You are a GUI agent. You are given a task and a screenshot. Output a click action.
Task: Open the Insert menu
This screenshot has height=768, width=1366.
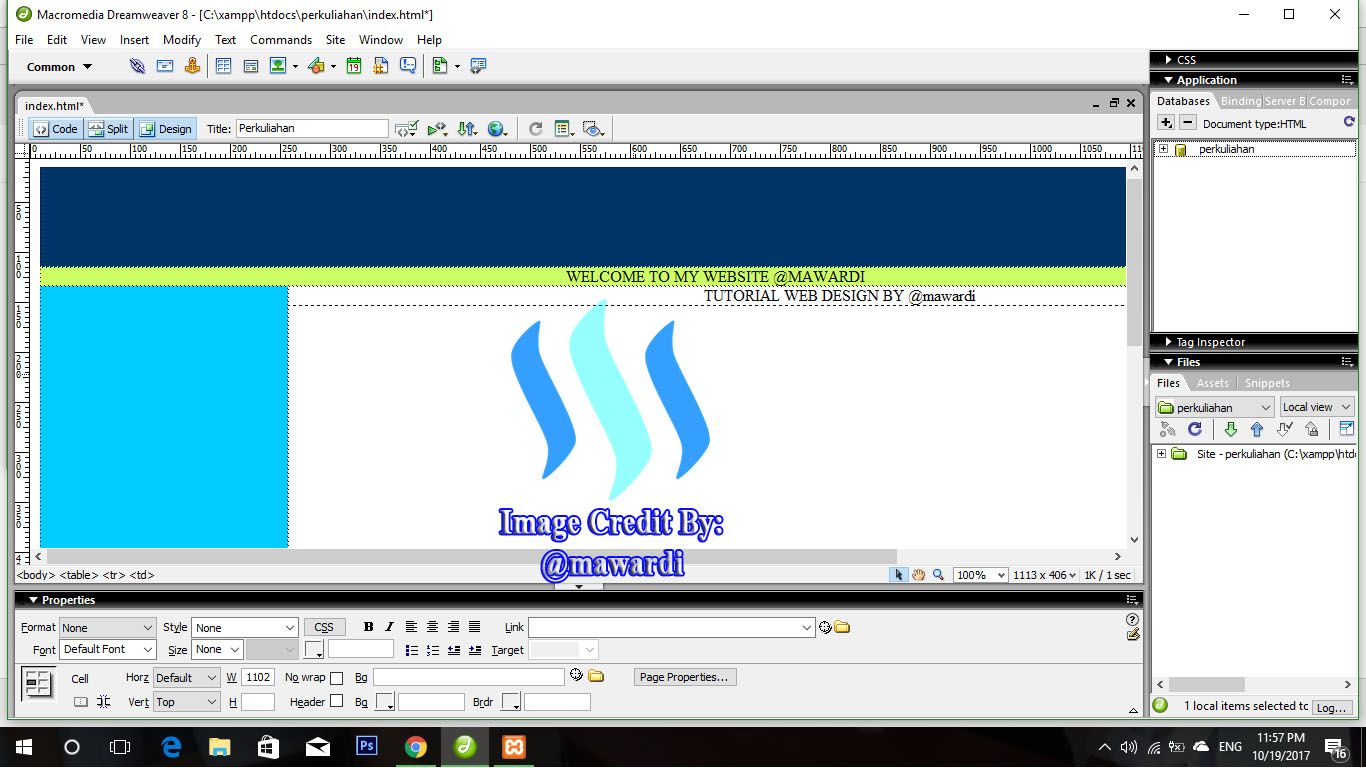(134, 40)
